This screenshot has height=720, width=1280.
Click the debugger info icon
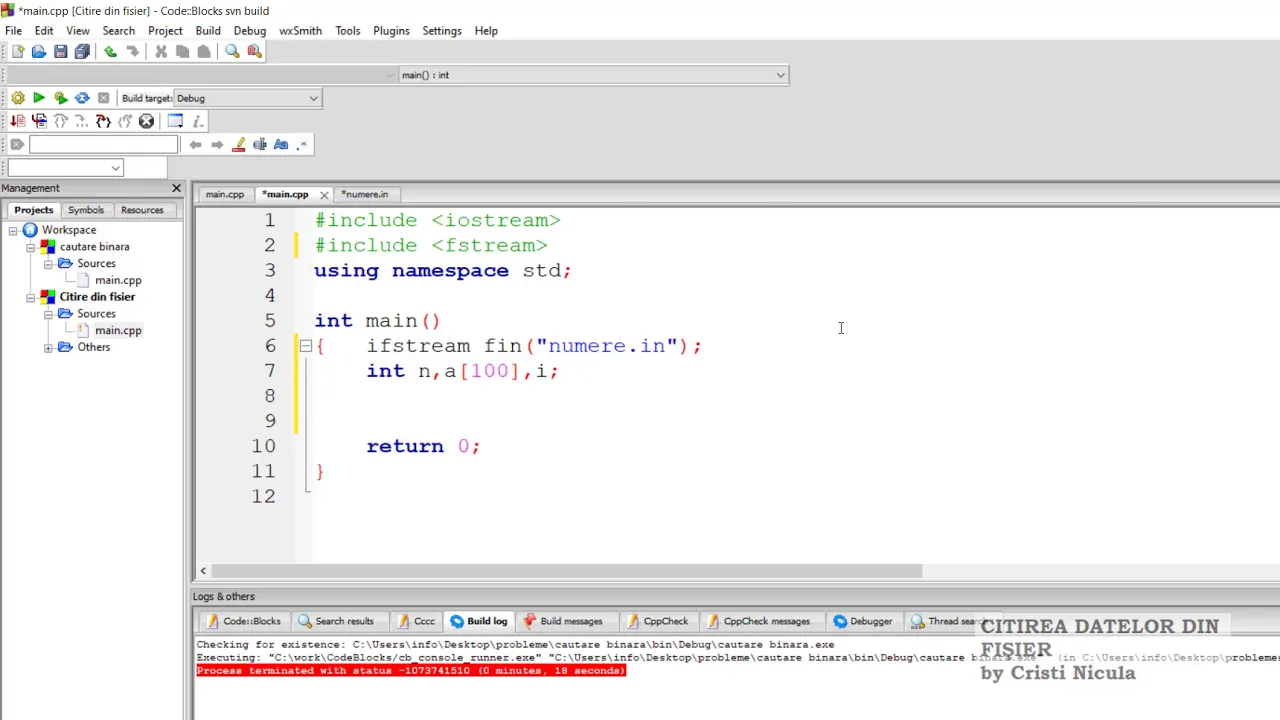(x=197, y=121)
